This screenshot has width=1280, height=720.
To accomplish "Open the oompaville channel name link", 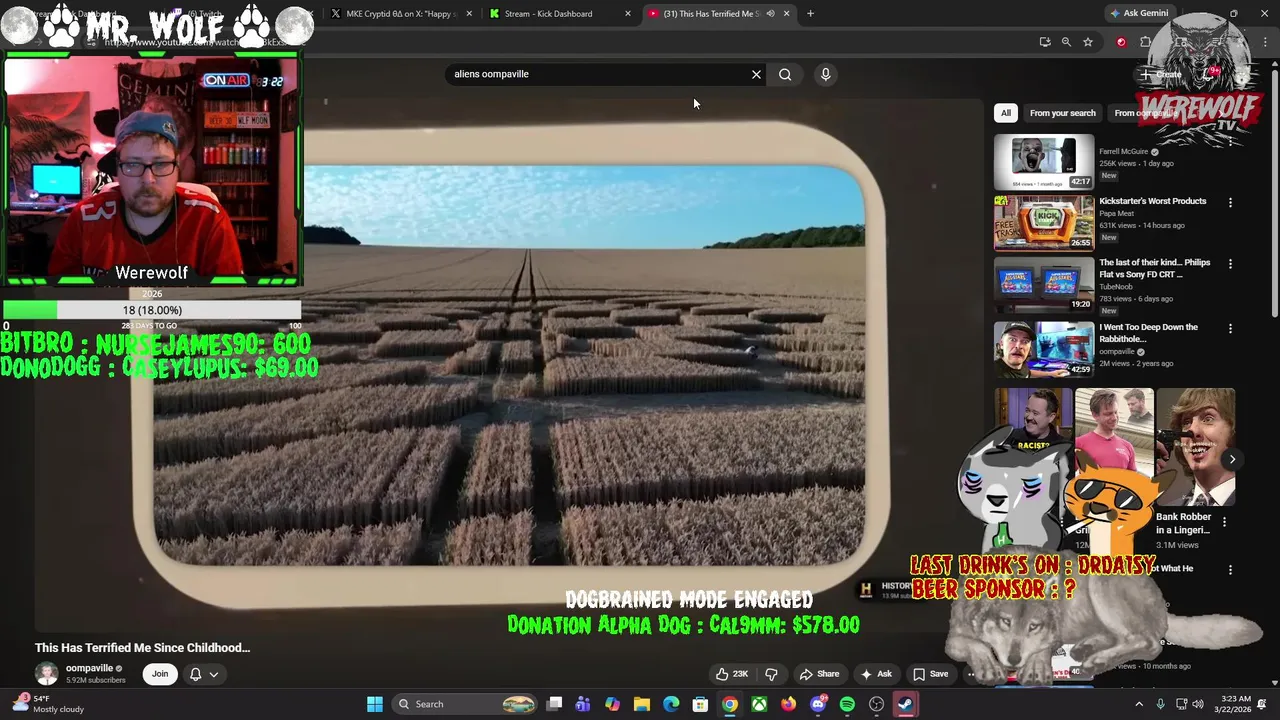I will coord(89,668).
